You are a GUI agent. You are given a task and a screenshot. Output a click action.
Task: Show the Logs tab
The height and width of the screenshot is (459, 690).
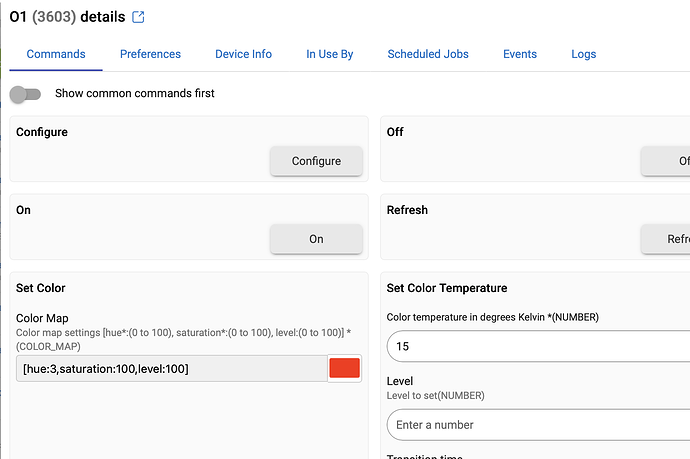coord(583,54)
